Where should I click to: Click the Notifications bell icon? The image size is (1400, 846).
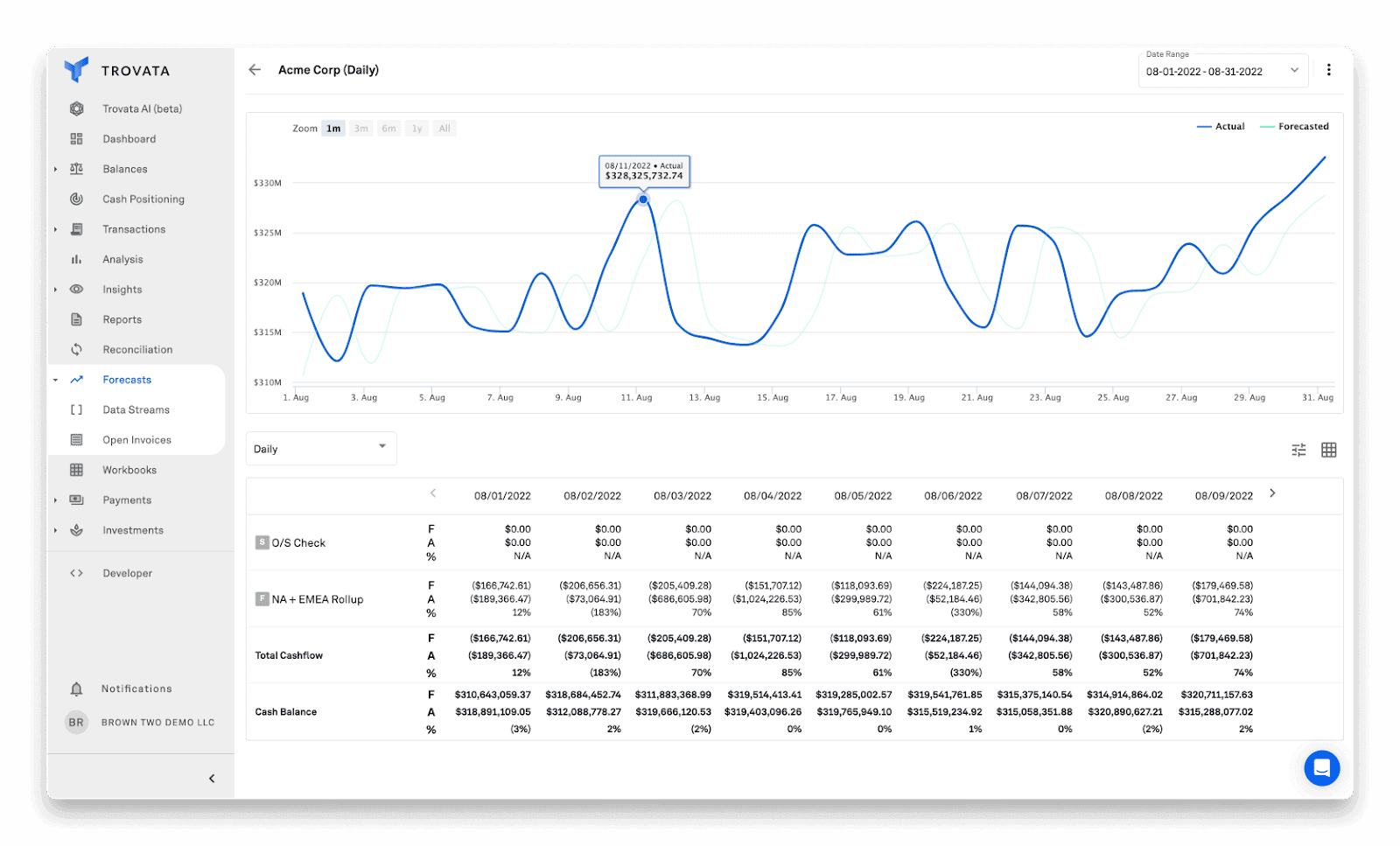tap(76, 689)
